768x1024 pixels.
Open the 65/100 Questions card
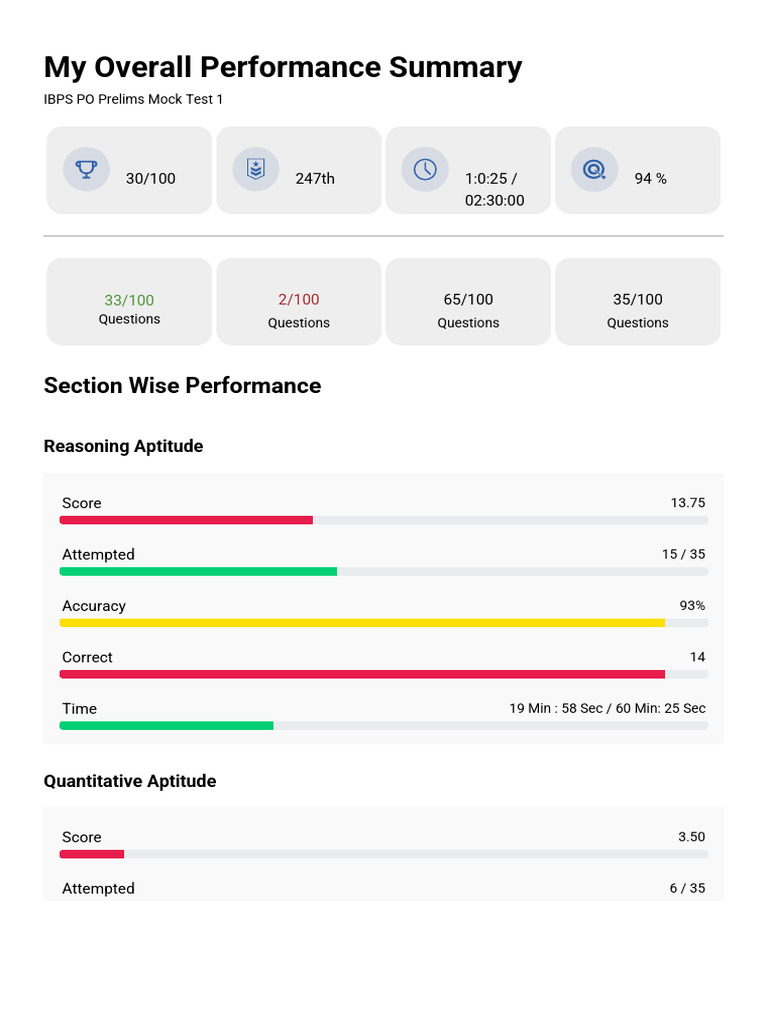point(468,302)
